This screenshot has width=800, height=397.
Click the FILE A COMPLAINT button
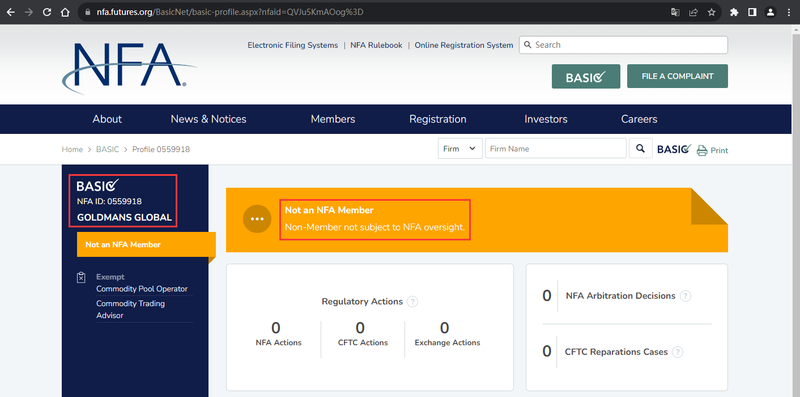tap(677, 76)
